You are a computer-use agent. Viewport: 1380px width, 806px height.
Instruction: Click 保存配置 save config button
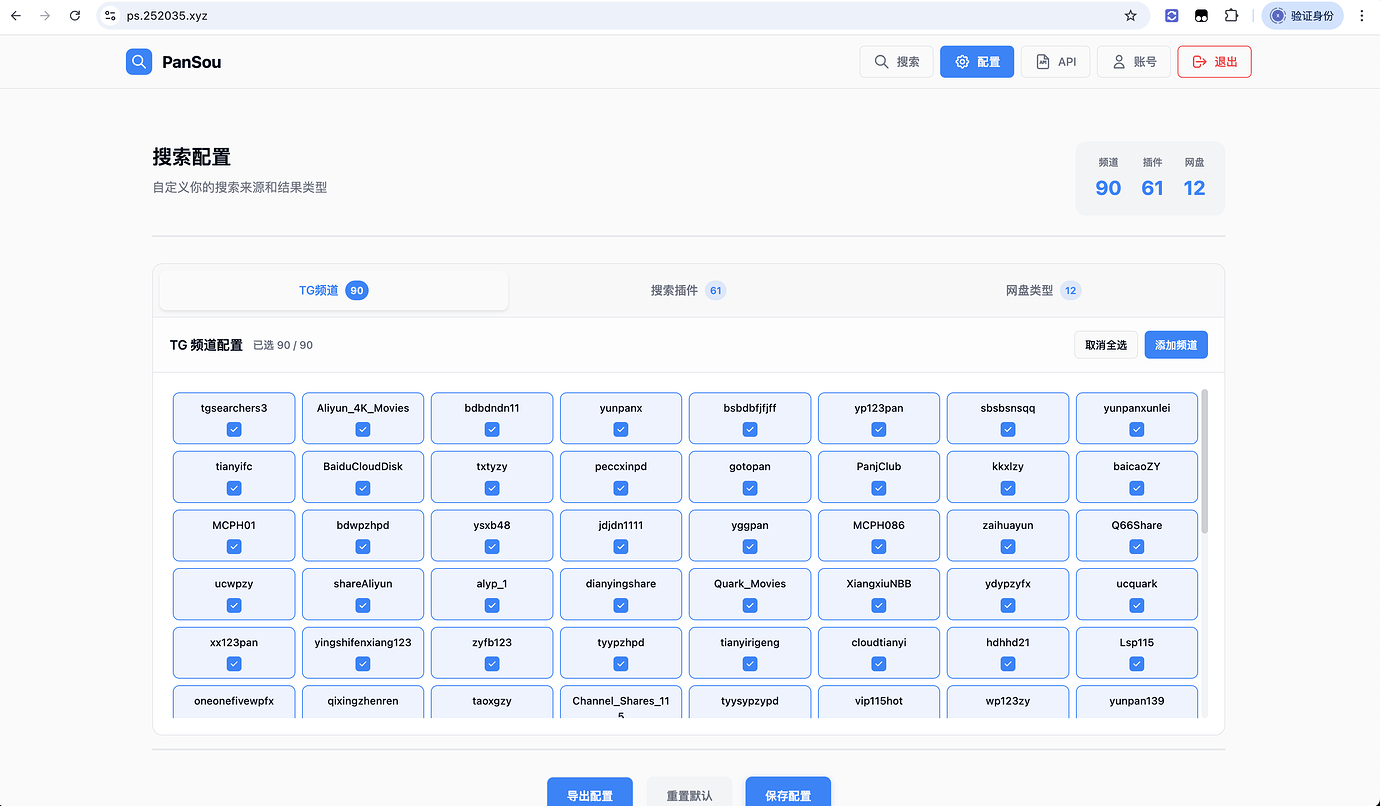pyautogui.click(x=788, y=792)
